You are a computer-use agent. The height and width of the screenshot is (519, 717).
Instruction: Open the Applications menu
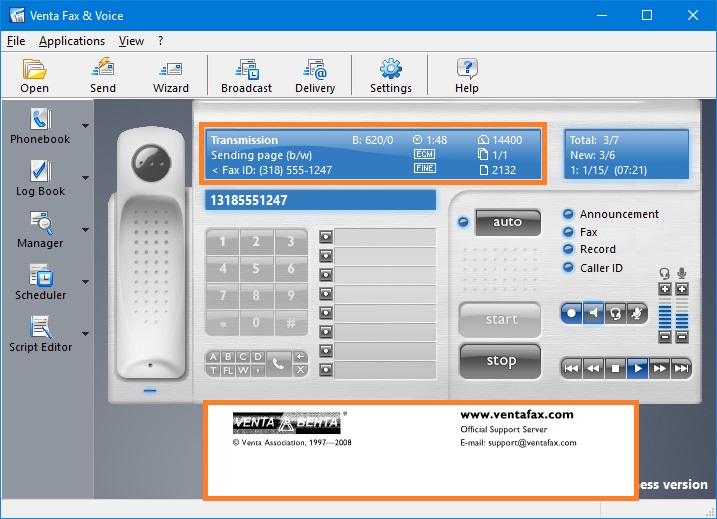(72, 41)
